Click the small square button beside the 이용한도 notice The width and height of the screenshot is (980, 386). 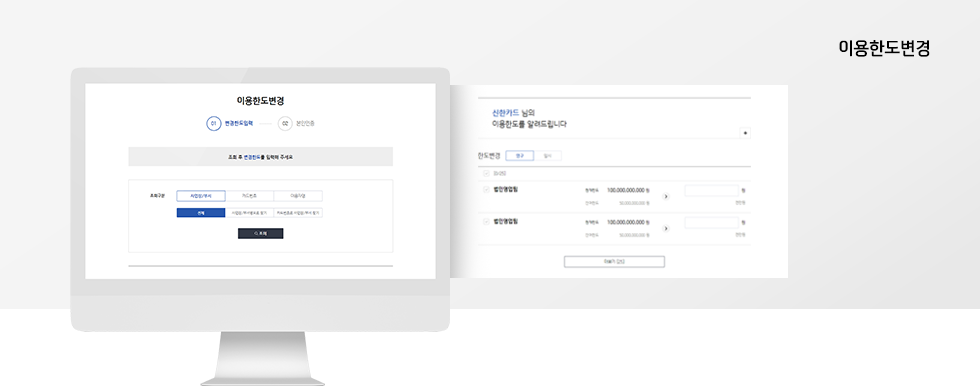tap(745, 133)
